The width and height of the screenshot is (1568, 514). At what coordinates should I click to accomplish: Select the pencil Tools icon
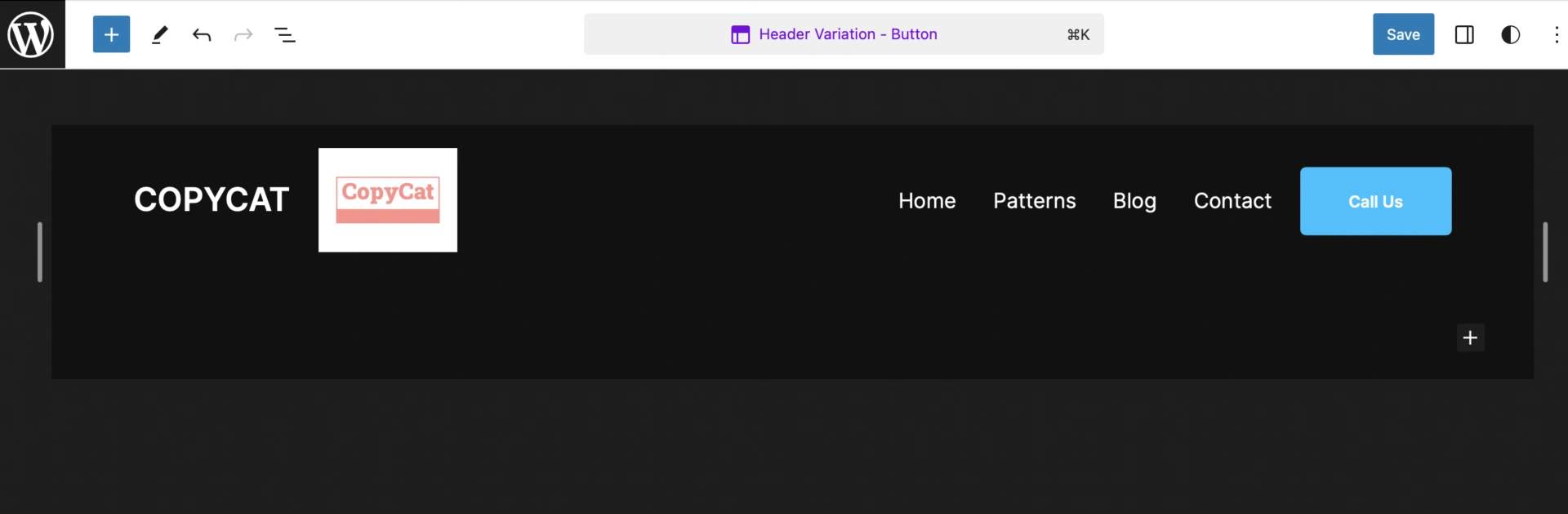[160, 34]
